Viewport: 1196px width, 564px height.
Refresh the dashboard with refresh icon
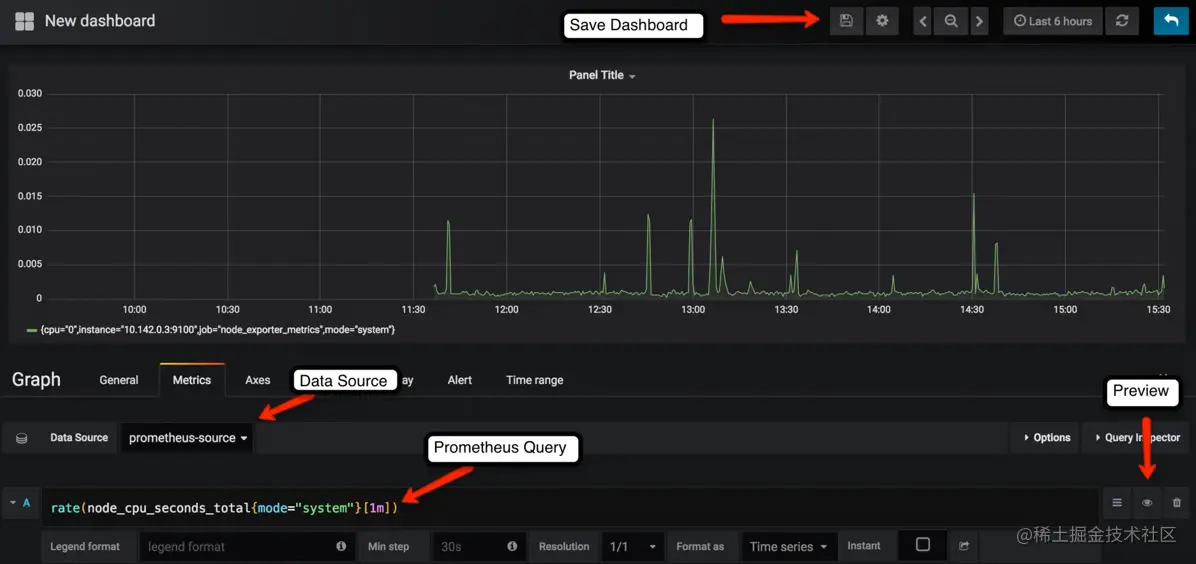click(1122, 21)
